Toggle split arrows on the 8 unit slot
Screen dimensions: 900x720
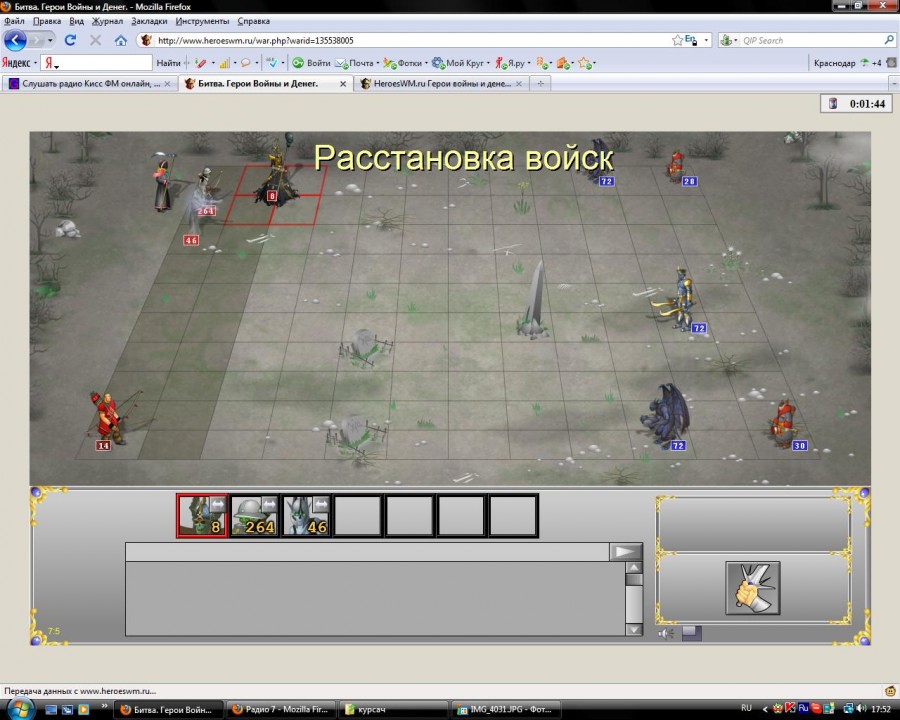point(218,505)
